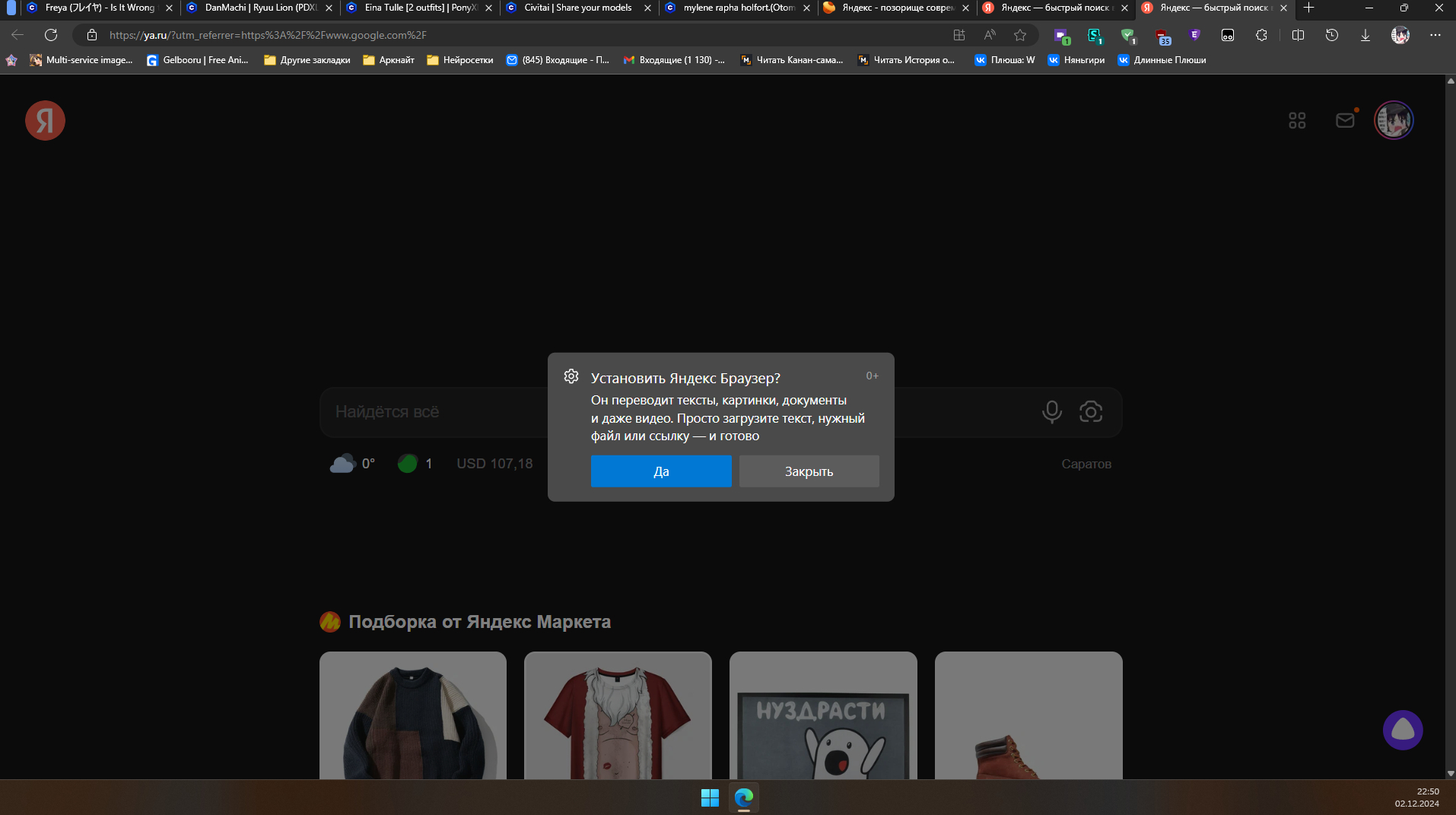
Task: Open the red shield extension with badge 35
Action: [x=1162, y=36]
